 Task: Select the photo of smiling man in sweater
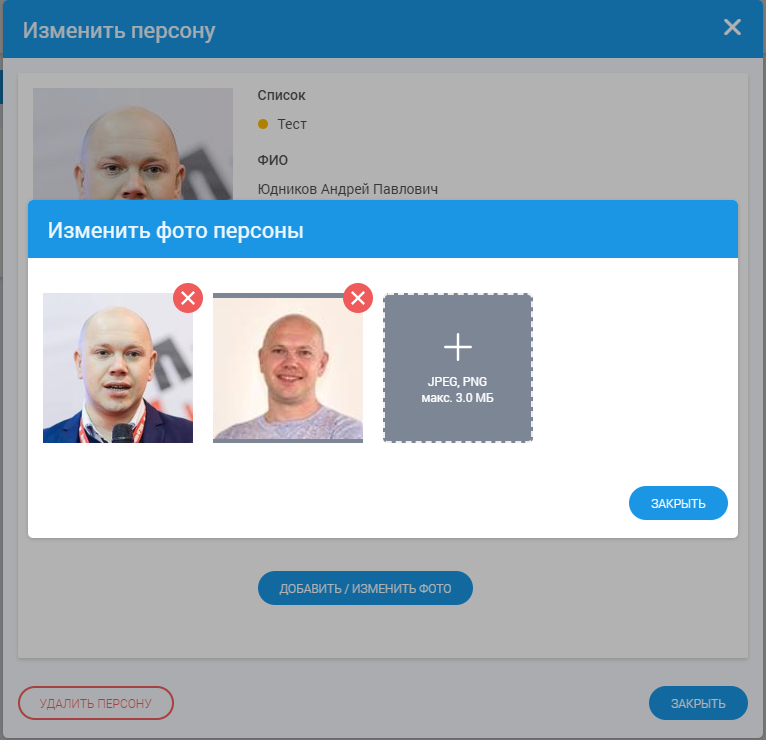288,368
